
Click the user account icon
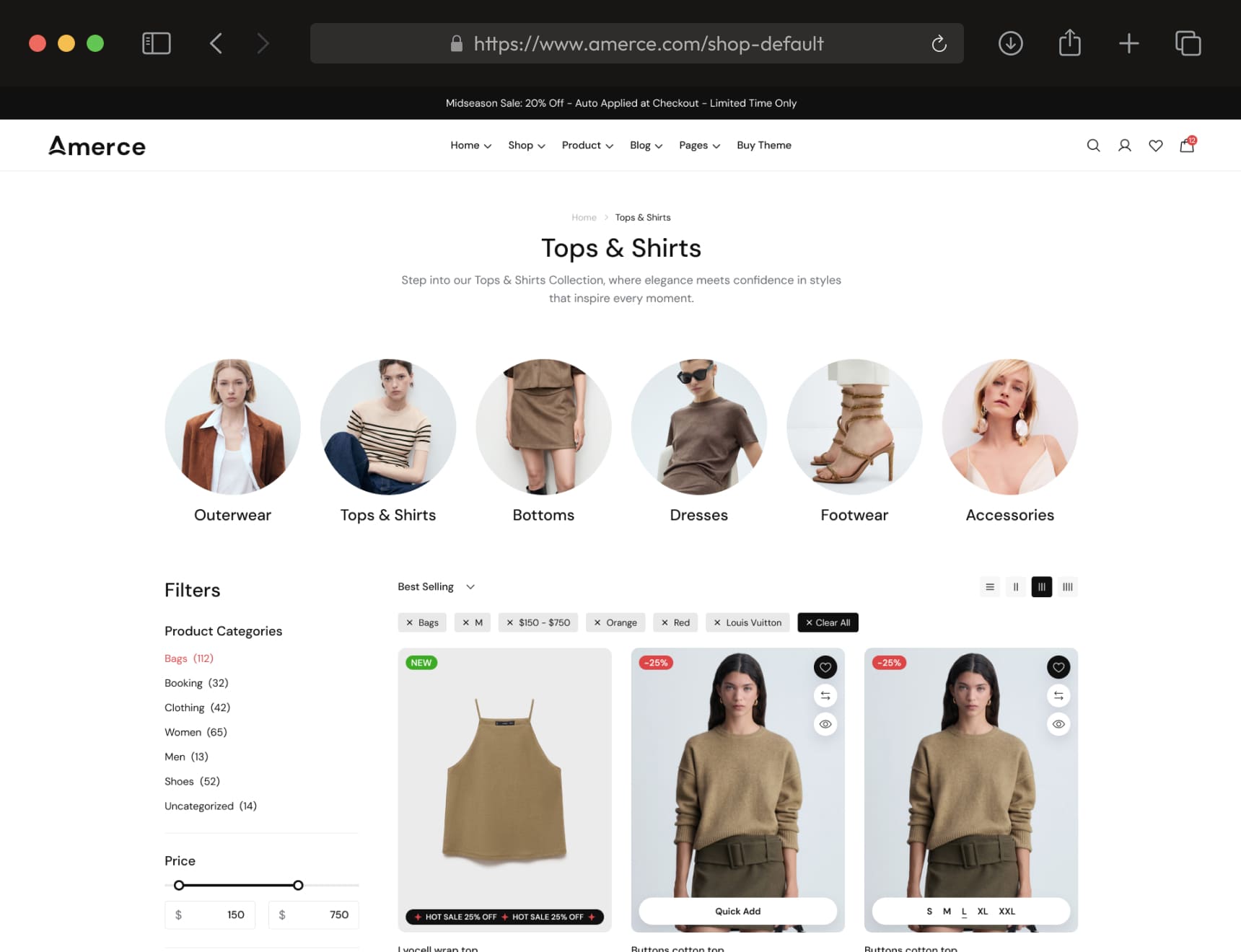pos(1124,146)
